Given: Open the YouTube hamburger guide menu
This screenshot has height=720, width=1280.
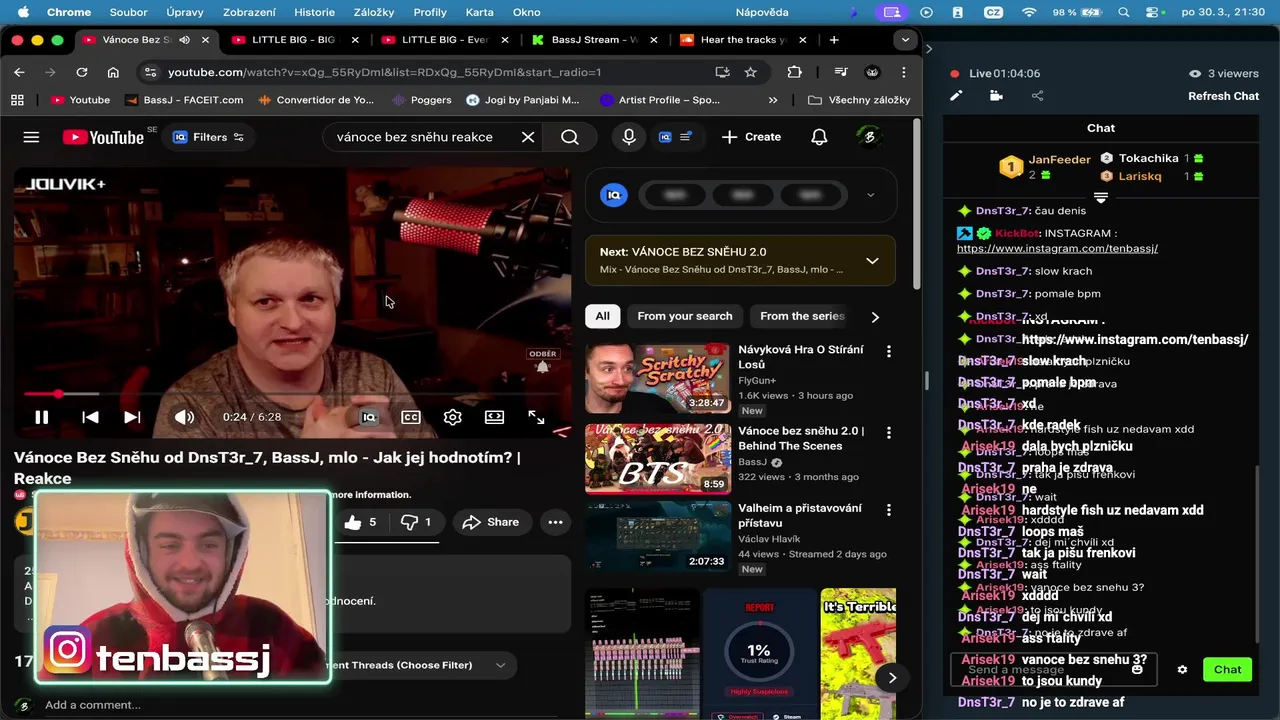Looking at the screenshot, I should point(31,137).
